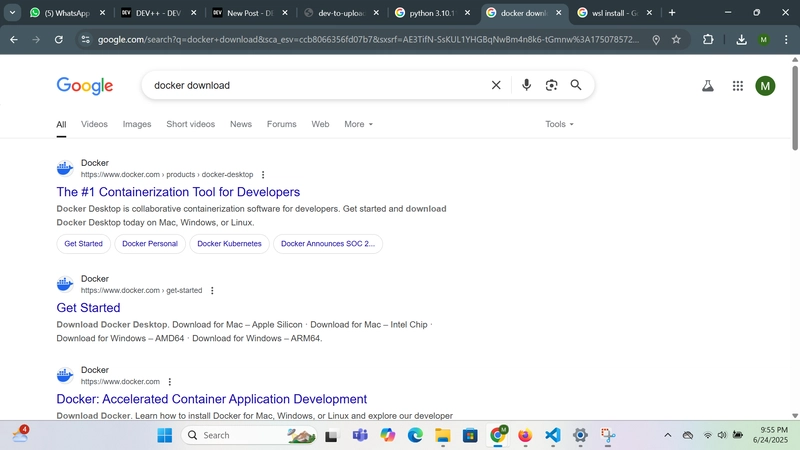Open Visual Studio Code from the taskbar
The width and height of the screenshot is (800, 450).
click(x=553, y=435)
